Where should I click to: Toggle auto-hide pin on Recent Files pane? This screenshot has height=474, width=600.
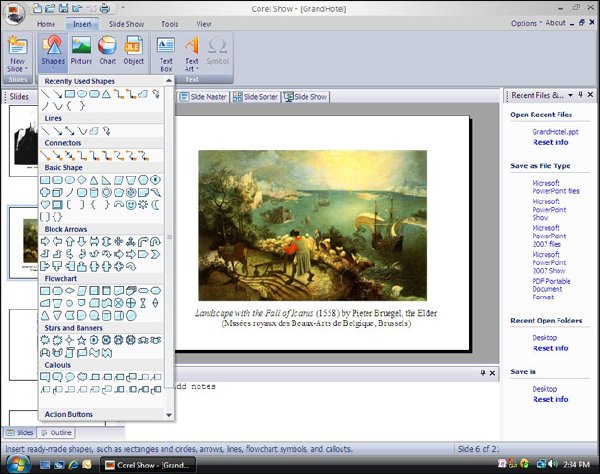[580, 94]
